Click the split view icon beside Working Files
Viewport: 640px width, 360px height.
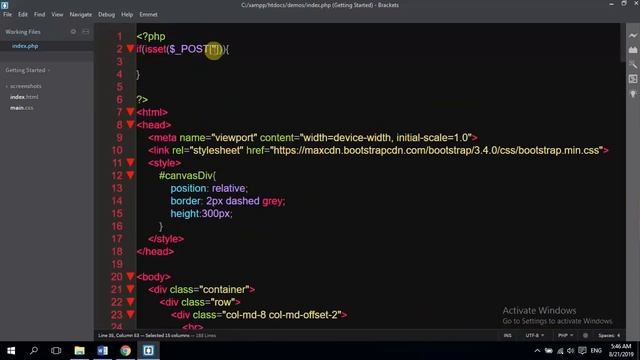[86, 31]
